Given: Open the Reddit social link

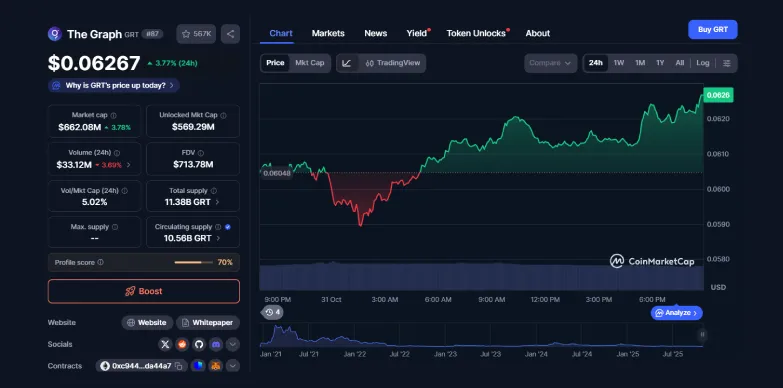Looking at the screenshot, I should pyautogui.click(x=182, y=344).
